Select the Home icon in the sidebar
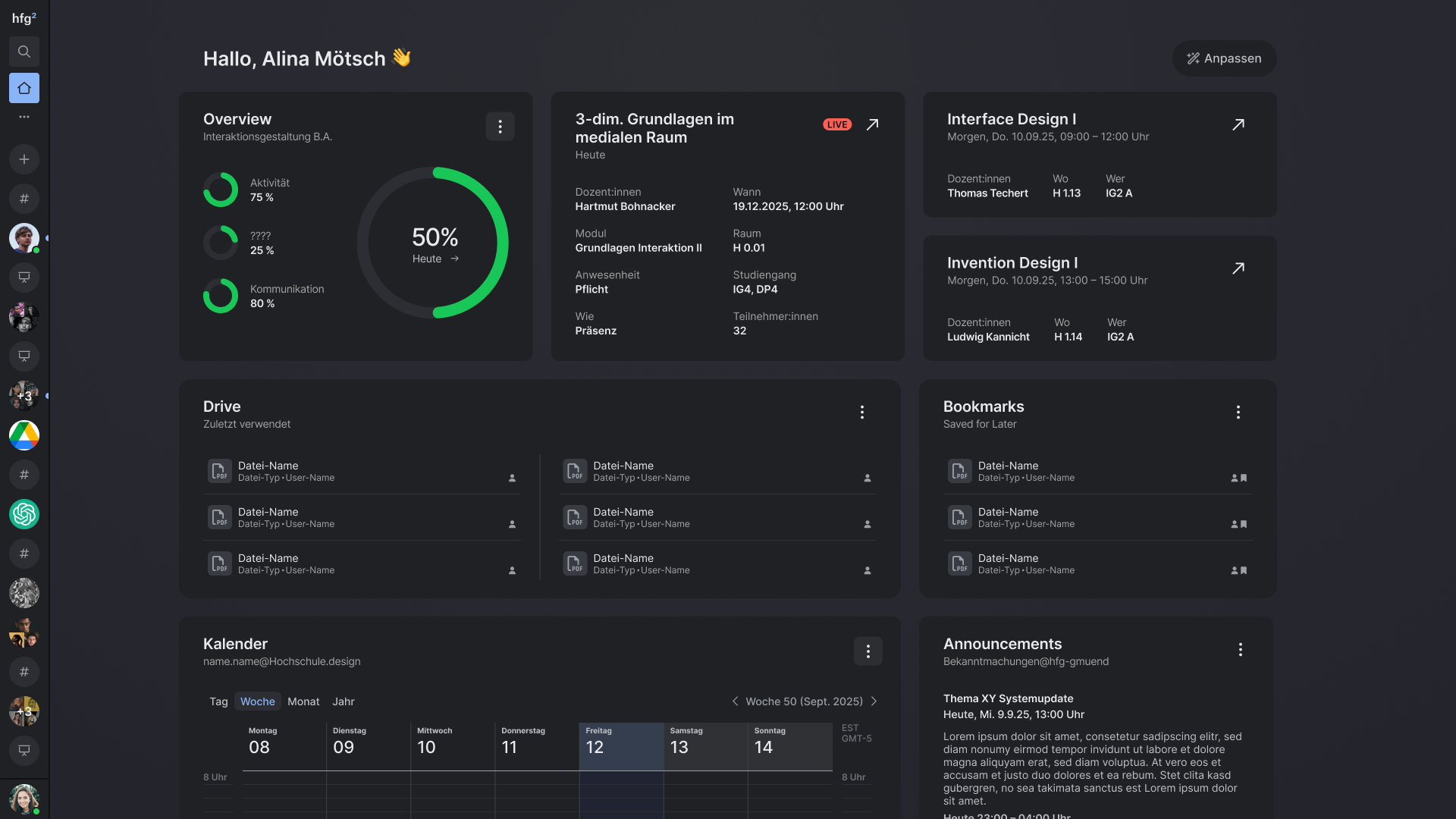Image resolution: width=1456 pixels, height=819 pixels. pos(24,88)
